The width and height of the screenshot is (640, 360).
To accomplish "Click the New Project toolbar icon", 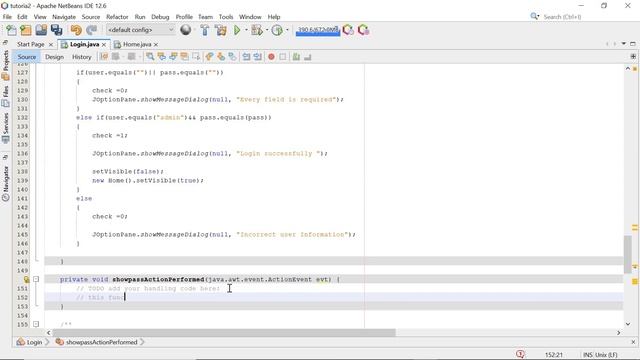I will tap(26, 30).
